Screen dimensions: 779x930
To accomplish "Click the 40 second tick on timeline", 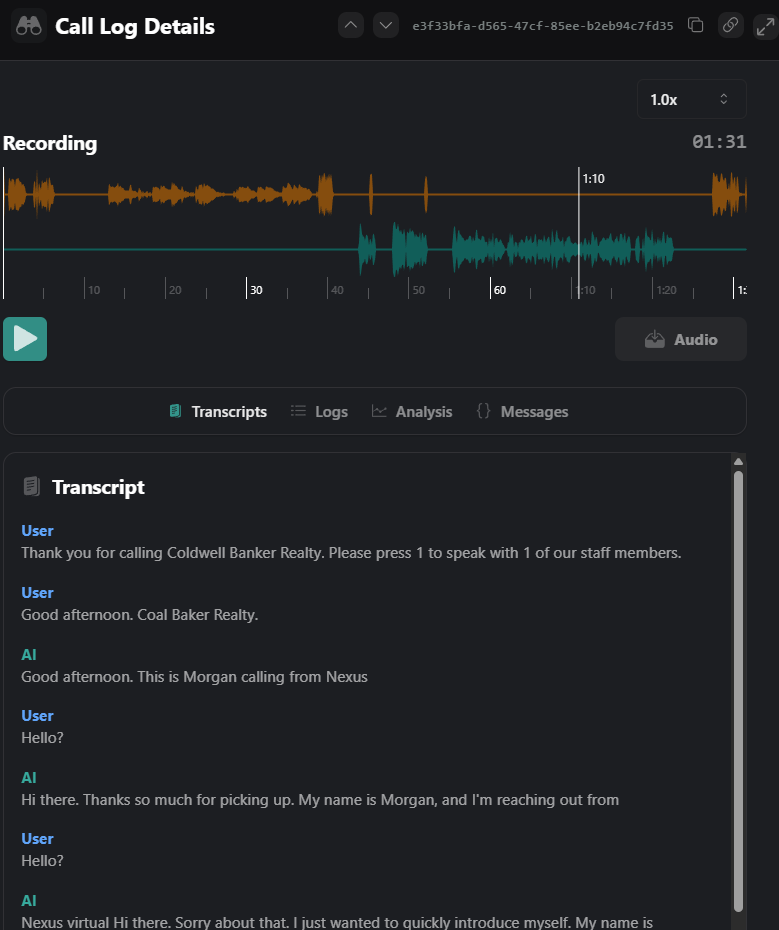I will tap(337, 290).
